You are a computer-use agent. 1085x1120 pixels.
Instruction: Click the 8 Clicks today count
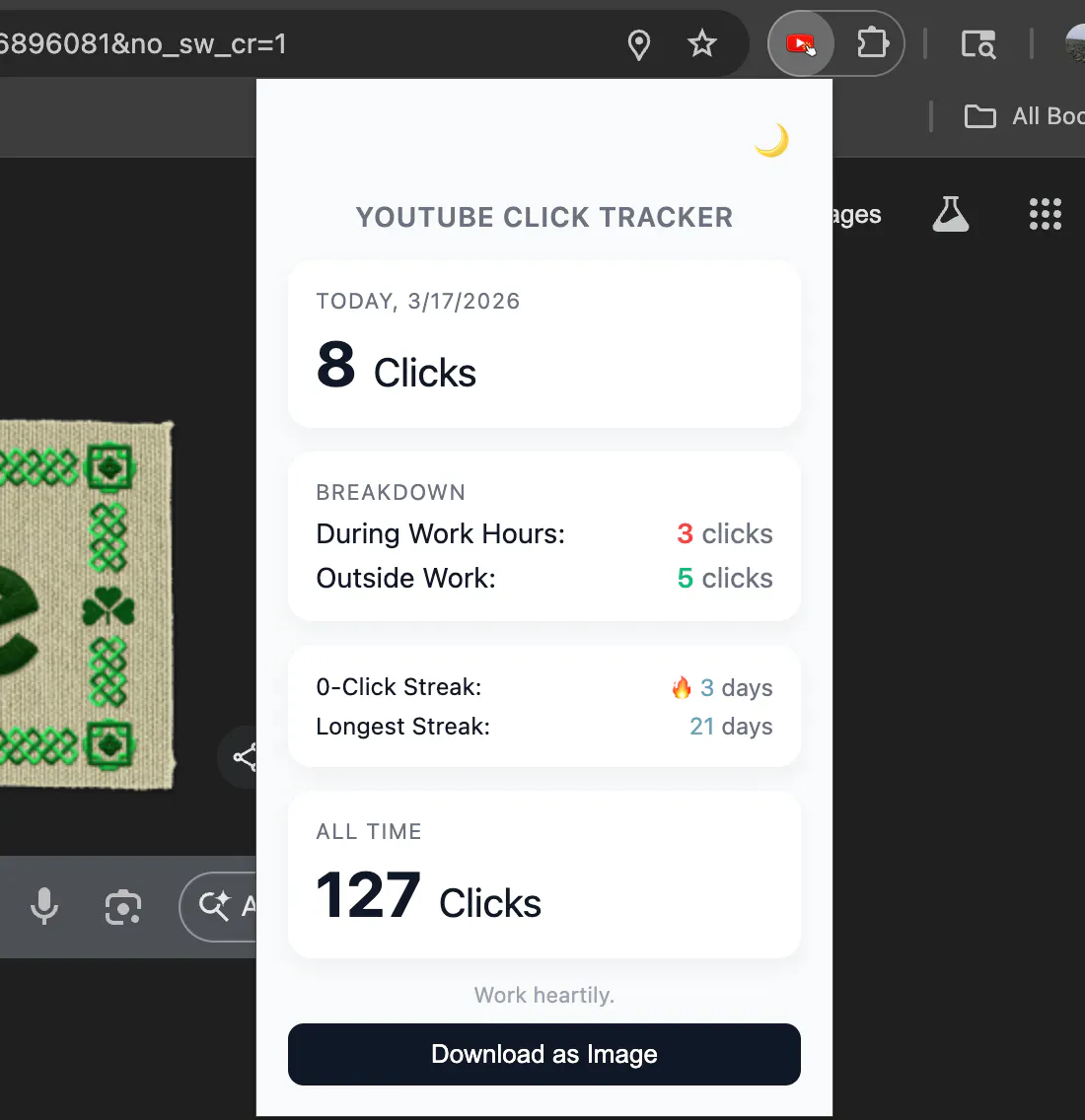click(x=396, y=367)
